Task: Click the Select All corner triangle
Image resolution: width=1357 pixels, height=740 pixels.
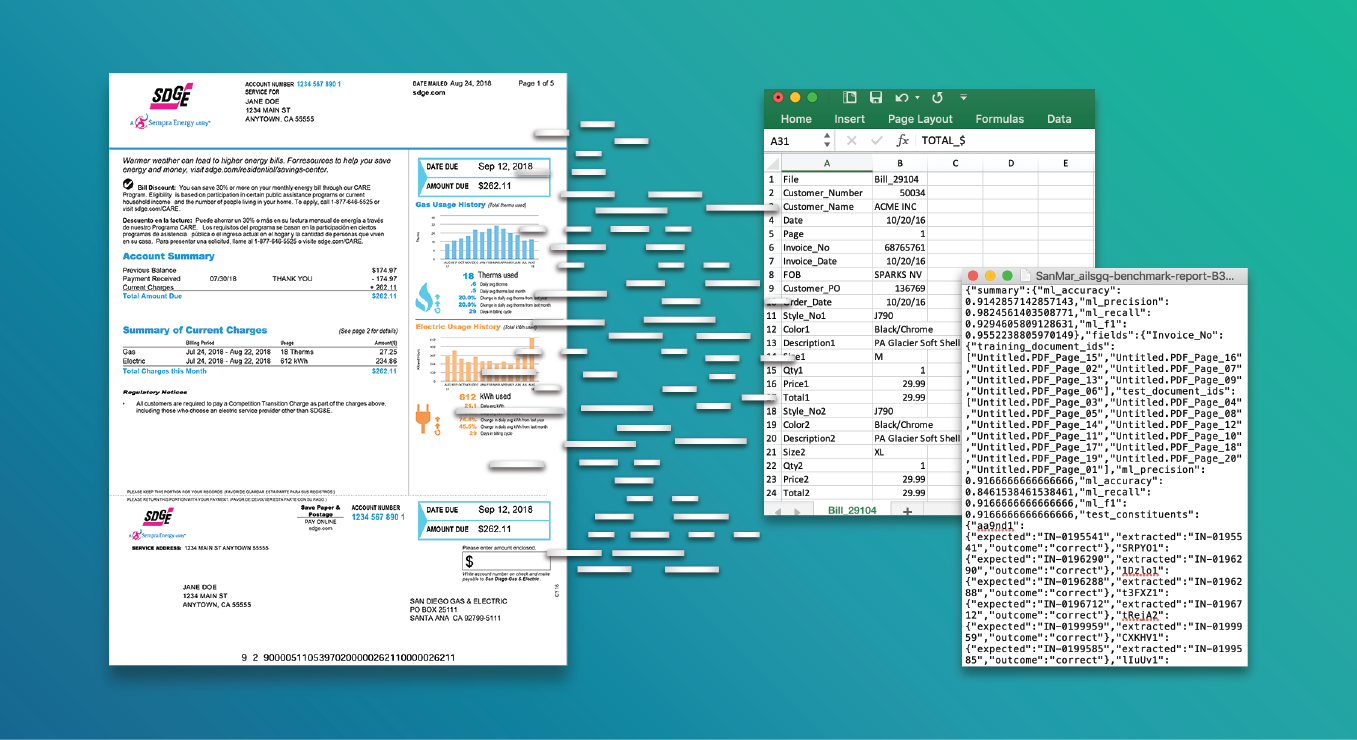Action: pyautogui.click(x=772, y=164)
